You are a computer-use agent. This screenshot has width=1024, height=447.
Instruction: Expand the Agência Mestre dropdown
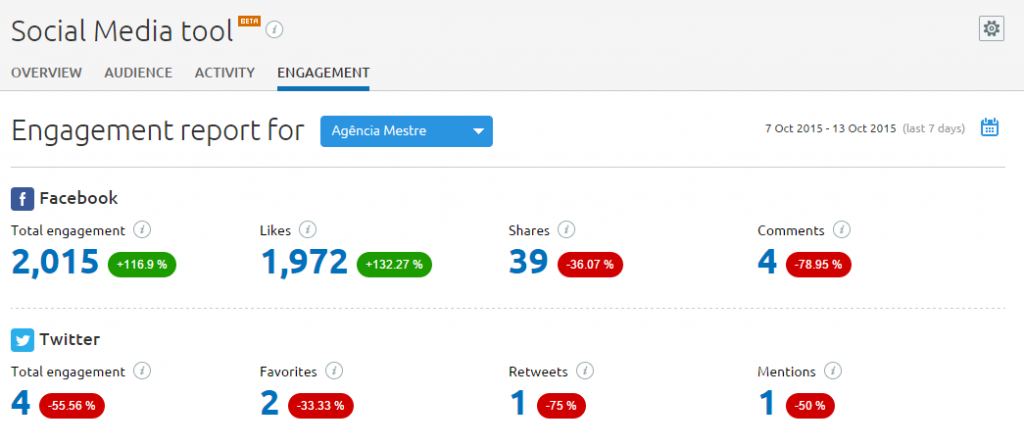tap(406, 131)
